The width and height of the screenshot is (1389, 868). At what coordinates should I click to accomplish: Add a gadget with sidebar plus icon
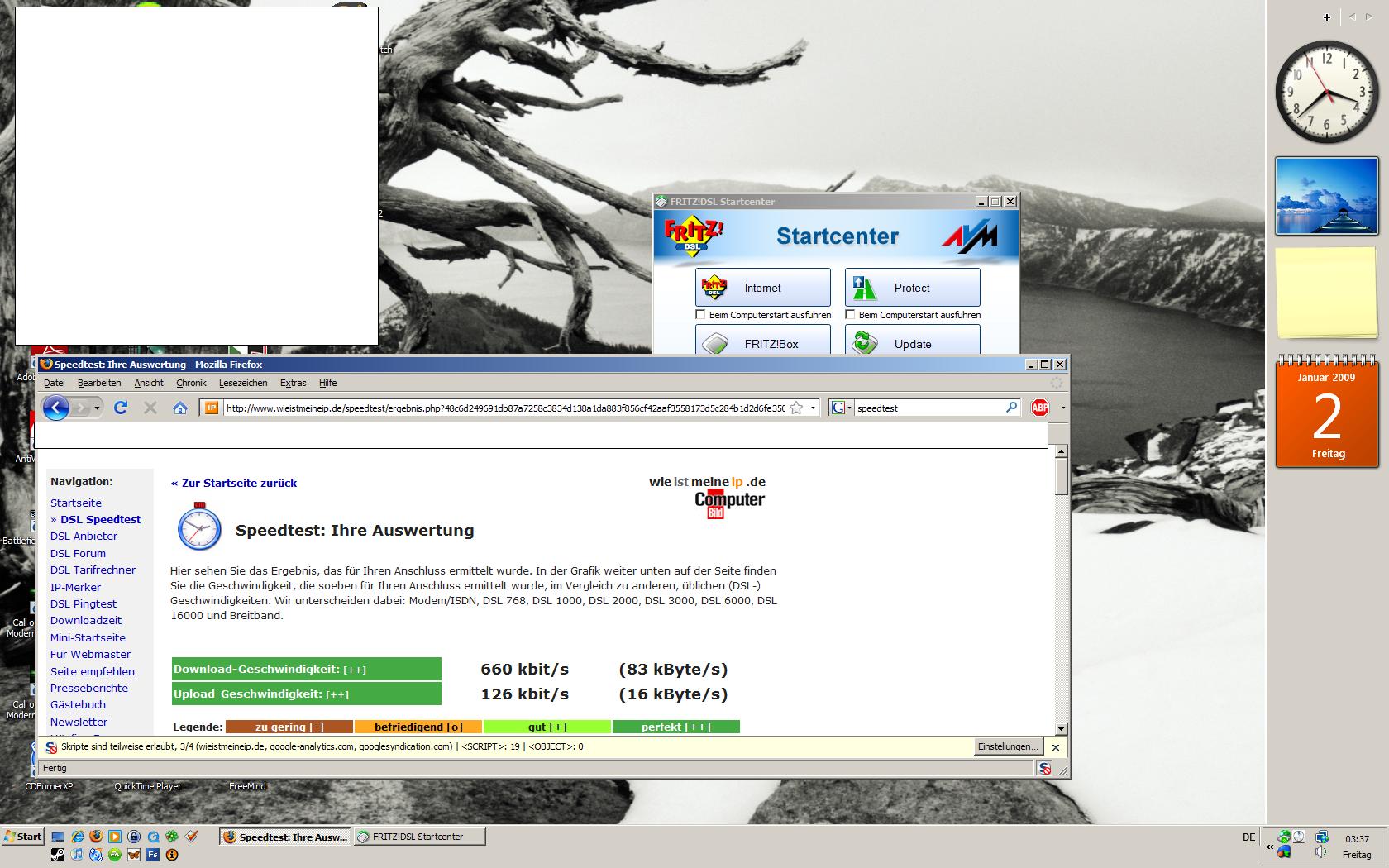[x=1327, y=17]
